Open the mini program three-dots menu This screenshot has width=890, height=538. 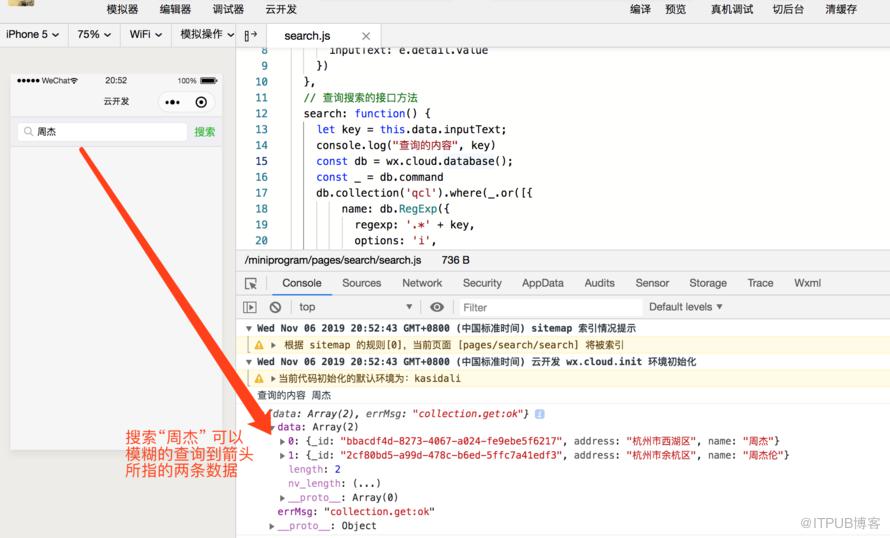point(173,102)
